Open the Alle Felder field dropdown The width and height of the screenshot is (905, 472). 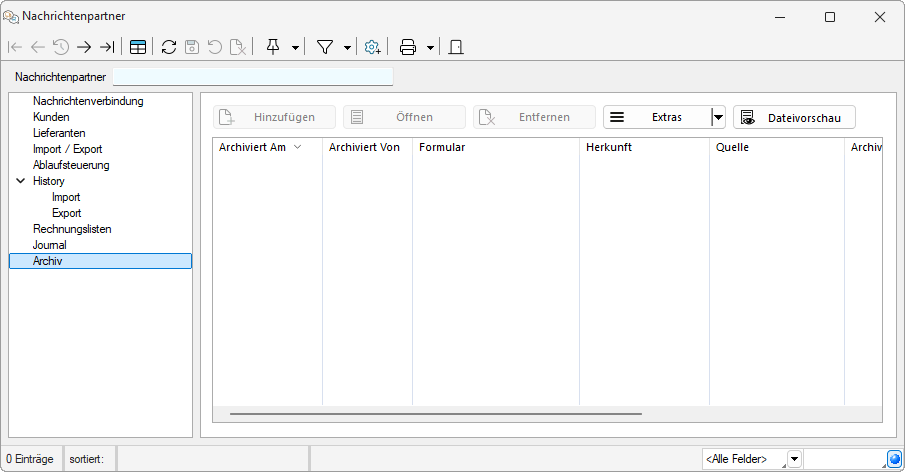click(x=794, y=459)
